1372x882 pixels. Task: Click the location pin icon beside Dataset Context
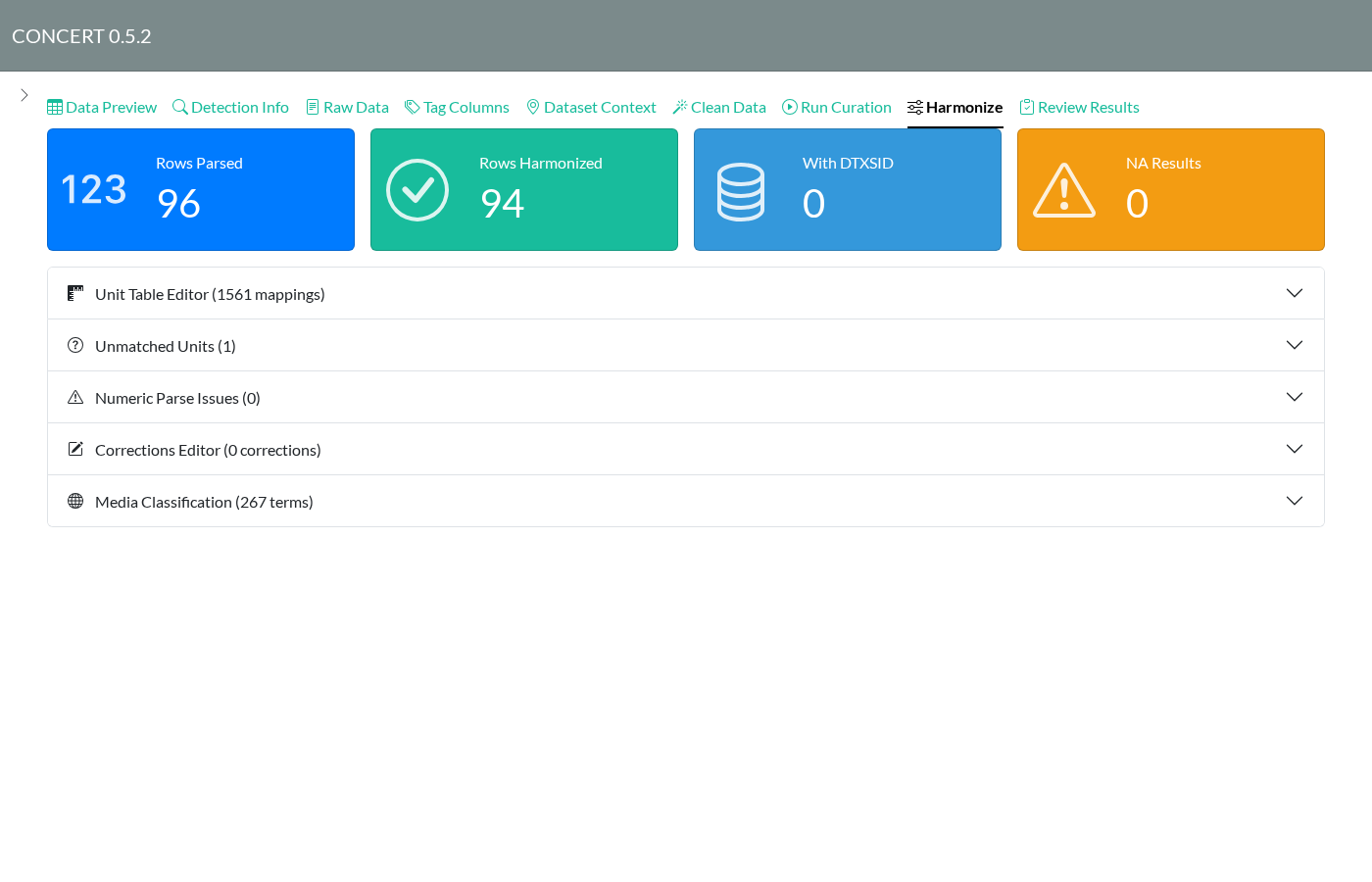533,107
